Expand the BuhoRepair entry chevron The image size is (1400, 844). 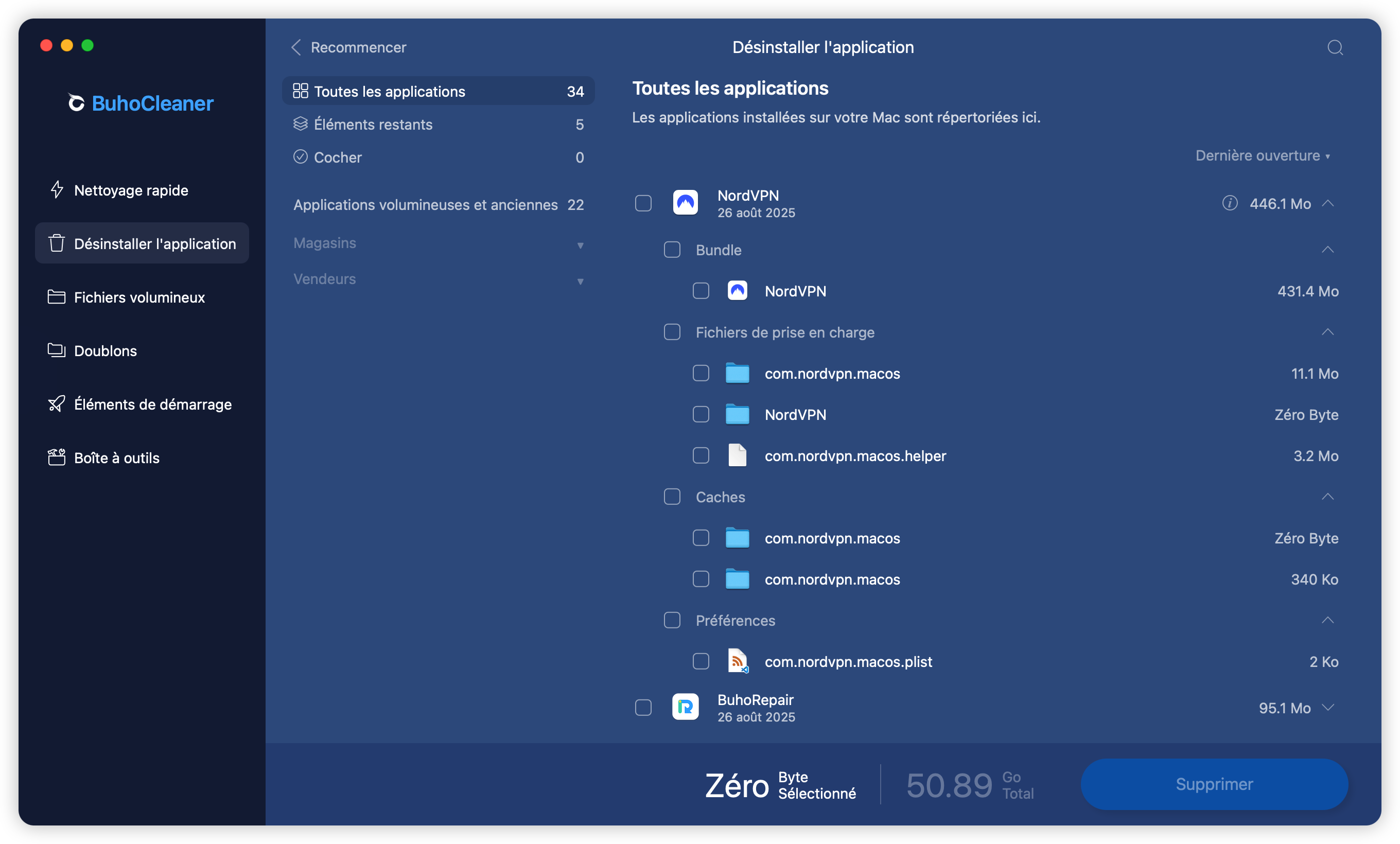1328,708
